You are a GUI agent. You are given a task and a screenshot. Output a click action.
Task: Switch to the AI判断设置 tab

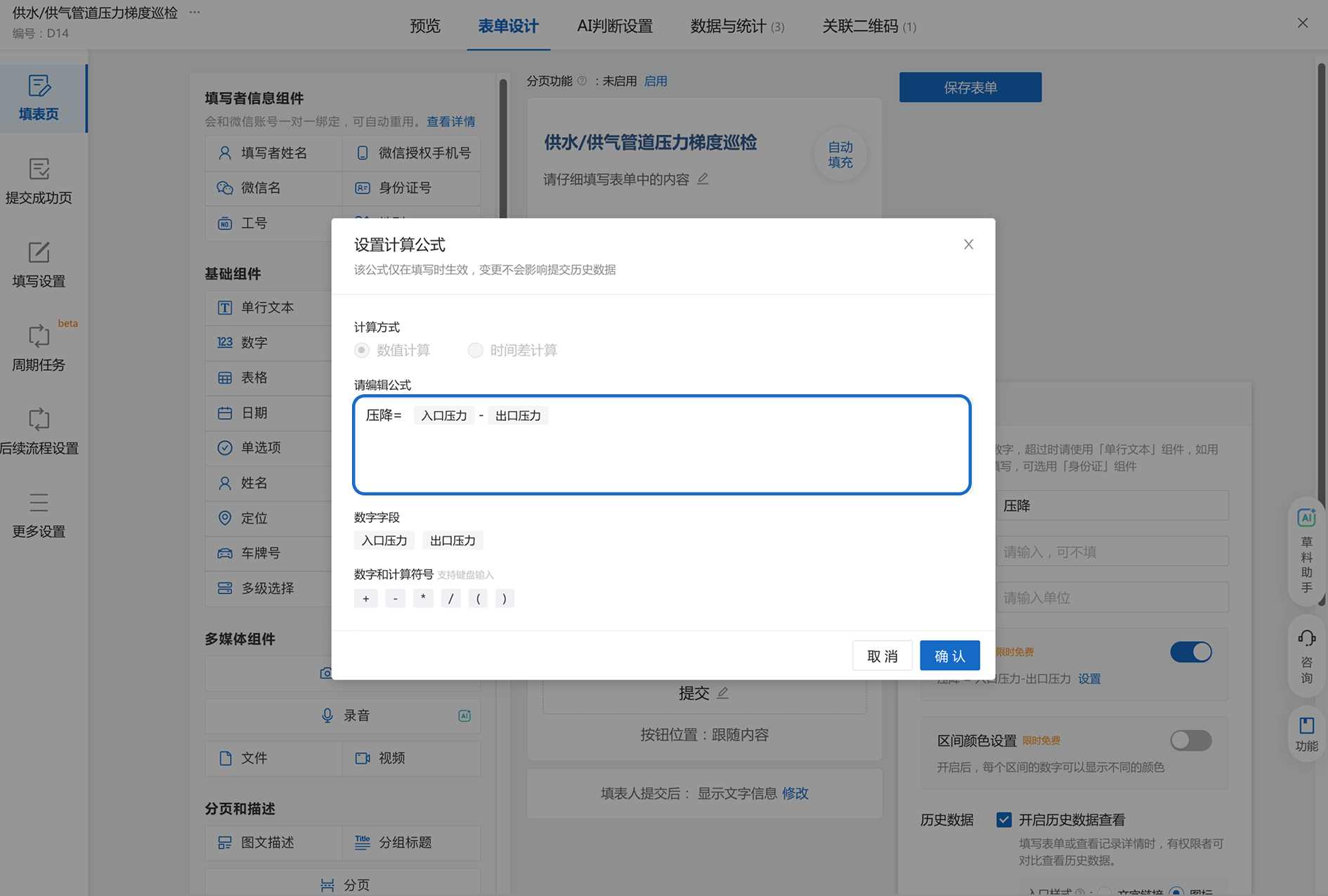coord(614,26)
